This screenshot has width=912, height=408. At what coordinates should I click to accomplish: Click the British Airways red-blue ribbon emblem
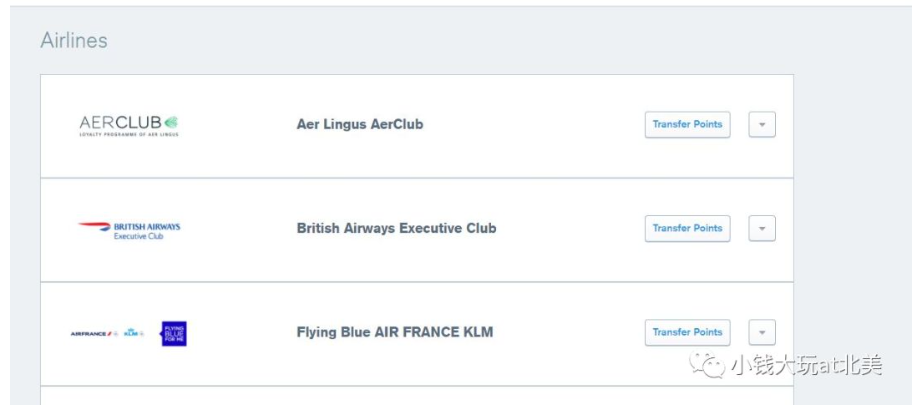(x=94, y=226)
